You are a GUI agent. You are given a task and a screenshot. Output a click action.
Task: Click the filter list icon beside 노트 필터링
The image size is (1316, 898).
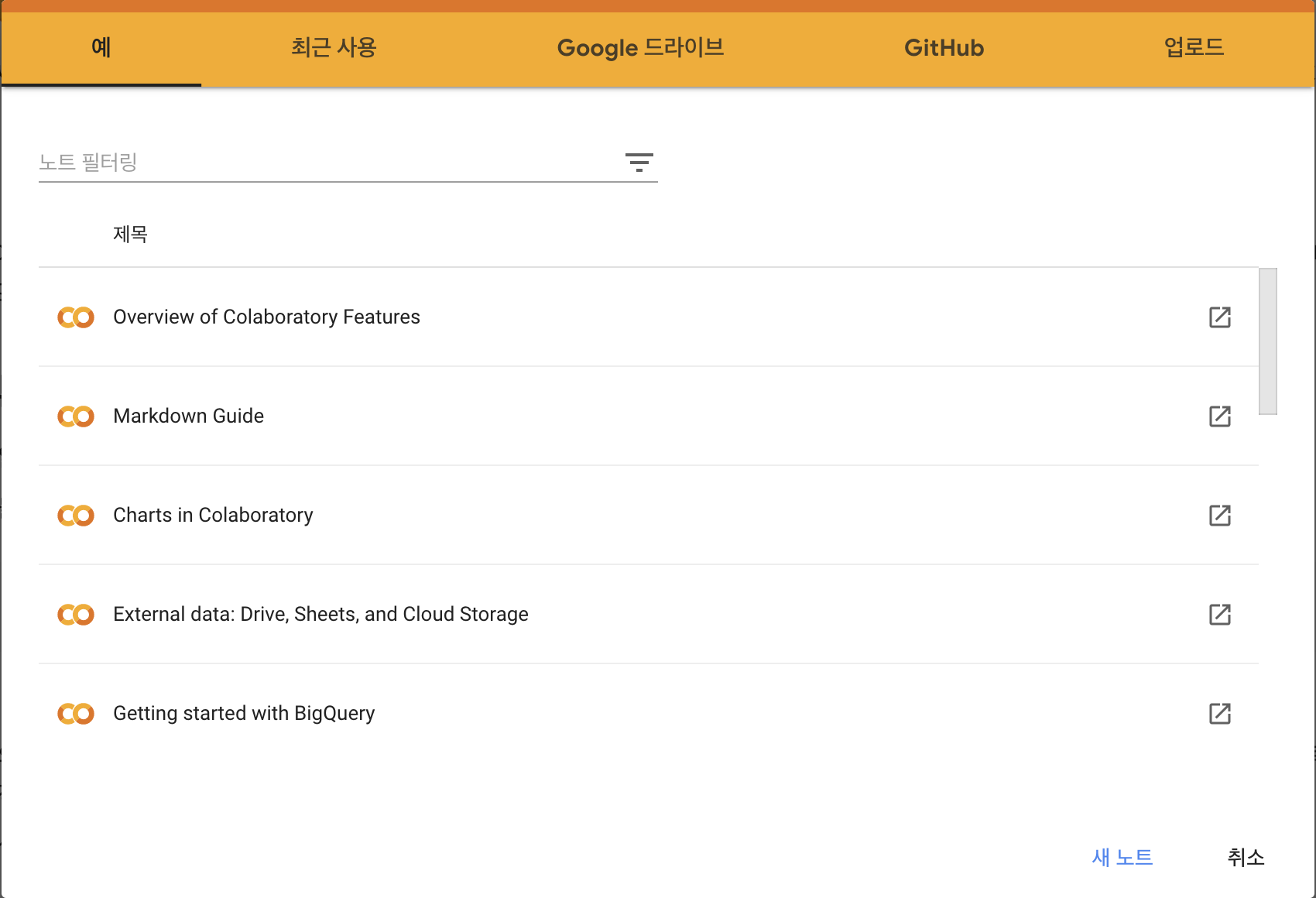[x=639, y=162]
